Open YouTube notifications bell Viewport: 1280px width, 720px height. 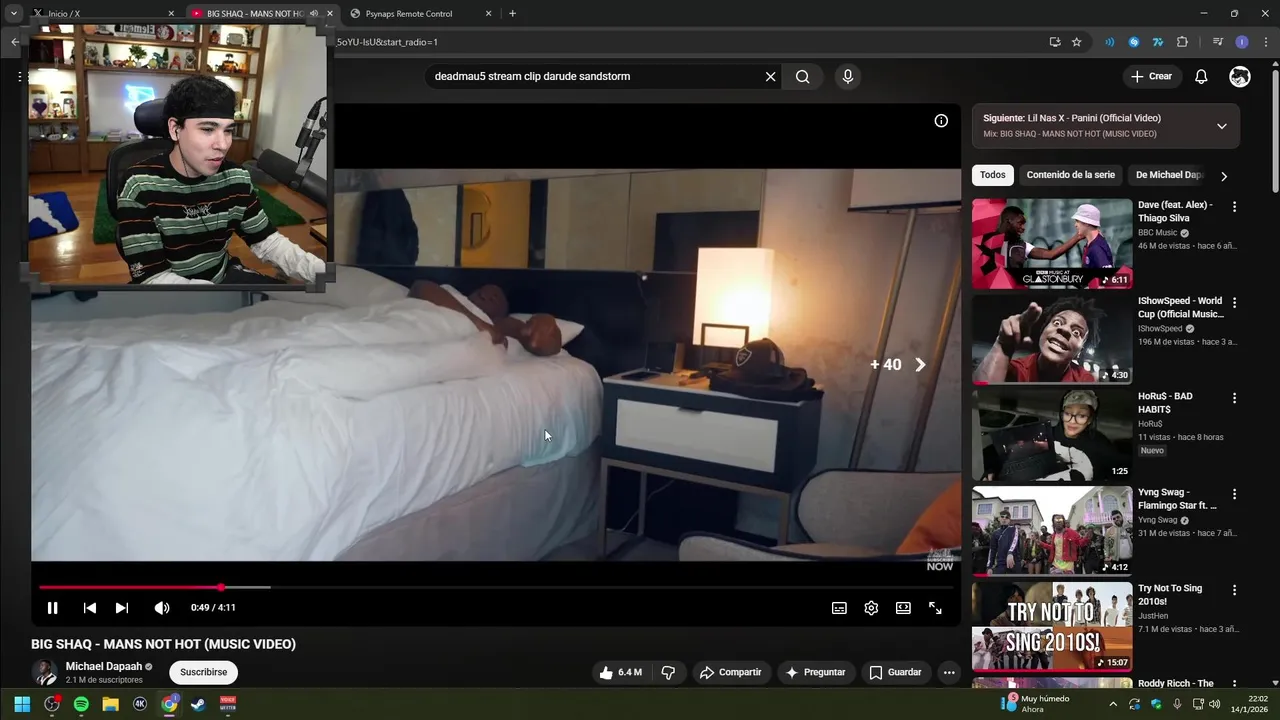point(1201,76)
